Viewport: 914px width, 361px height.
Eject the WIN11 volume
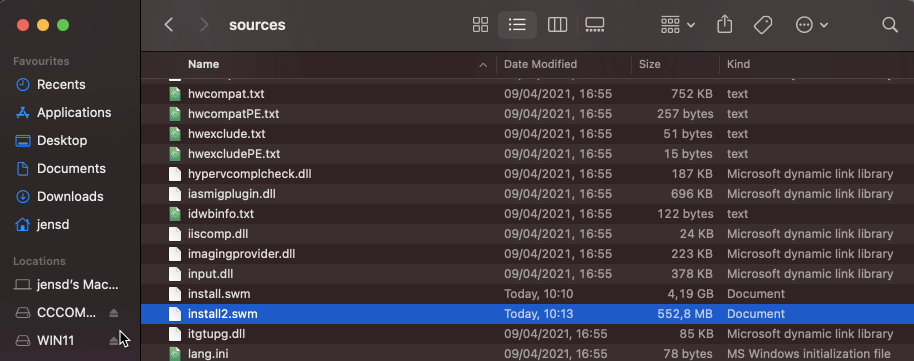tap(114, 341)
